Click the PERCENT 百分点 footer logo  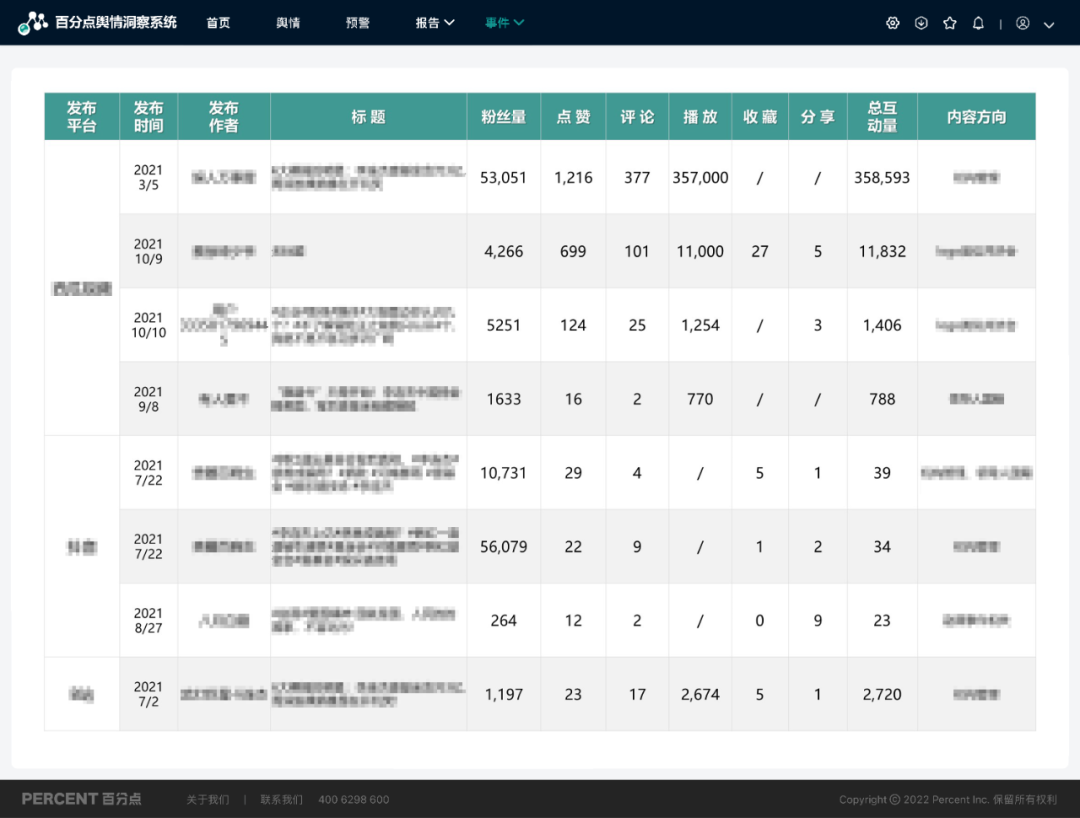(82, 799)
